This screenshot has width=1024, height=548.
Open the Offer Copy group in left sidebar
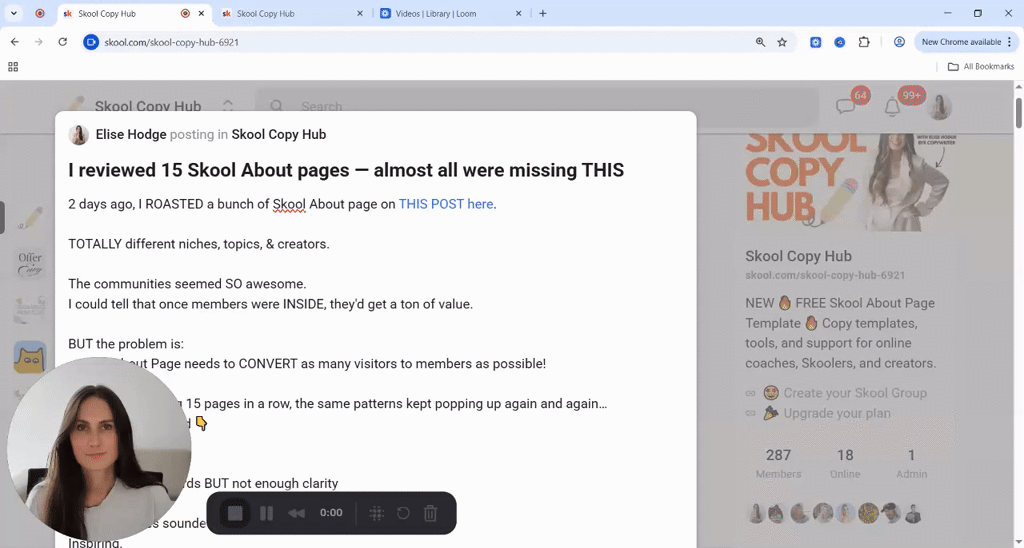point(30,265)
